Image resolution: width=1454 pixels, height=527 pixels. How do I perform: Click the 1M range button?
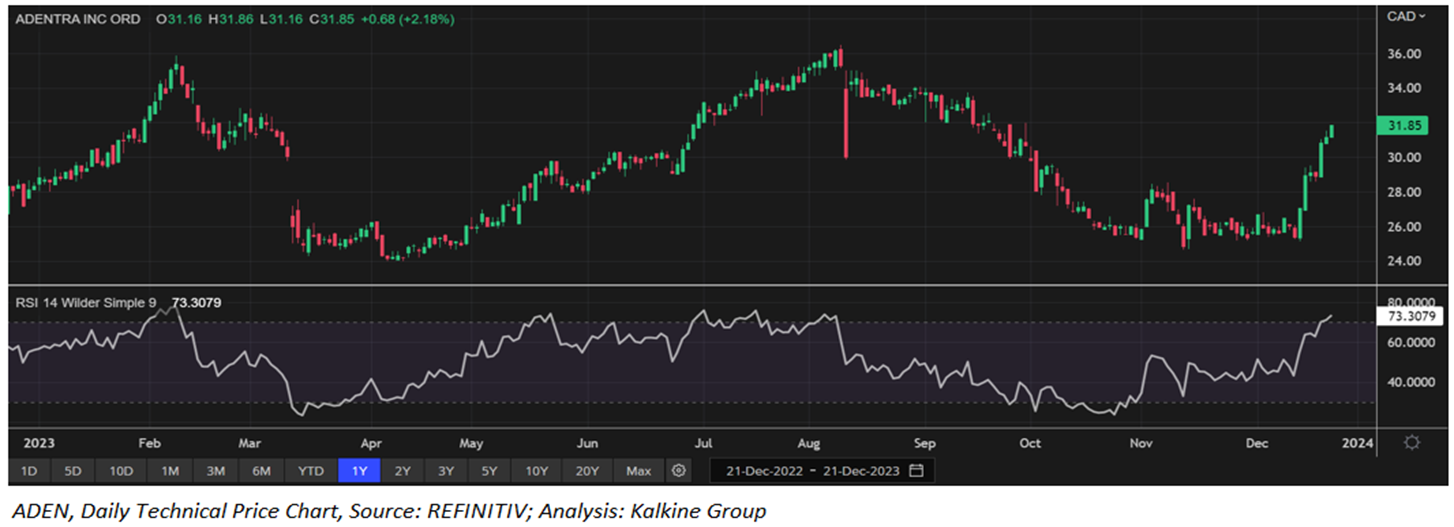pyautogui.click(x=169, y=470)
